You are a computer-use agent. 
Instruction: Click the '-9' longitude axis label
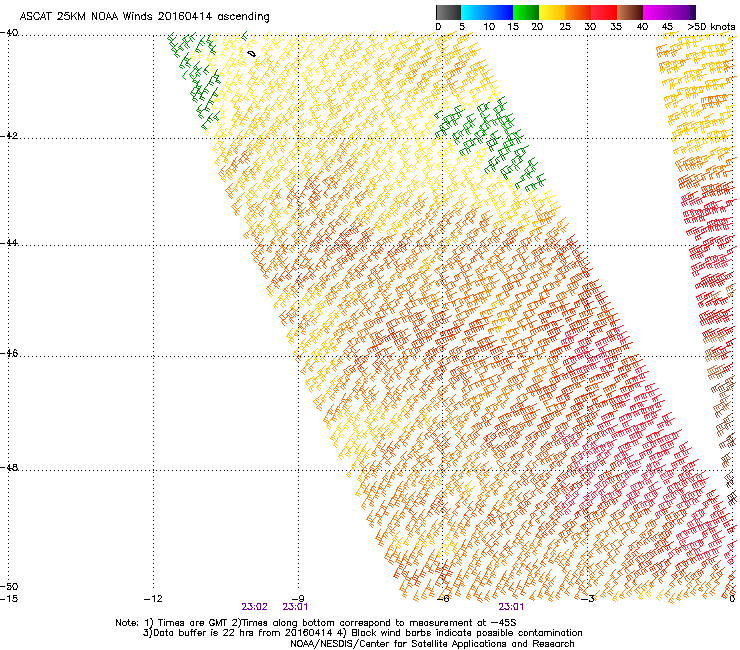pos(298,599)
